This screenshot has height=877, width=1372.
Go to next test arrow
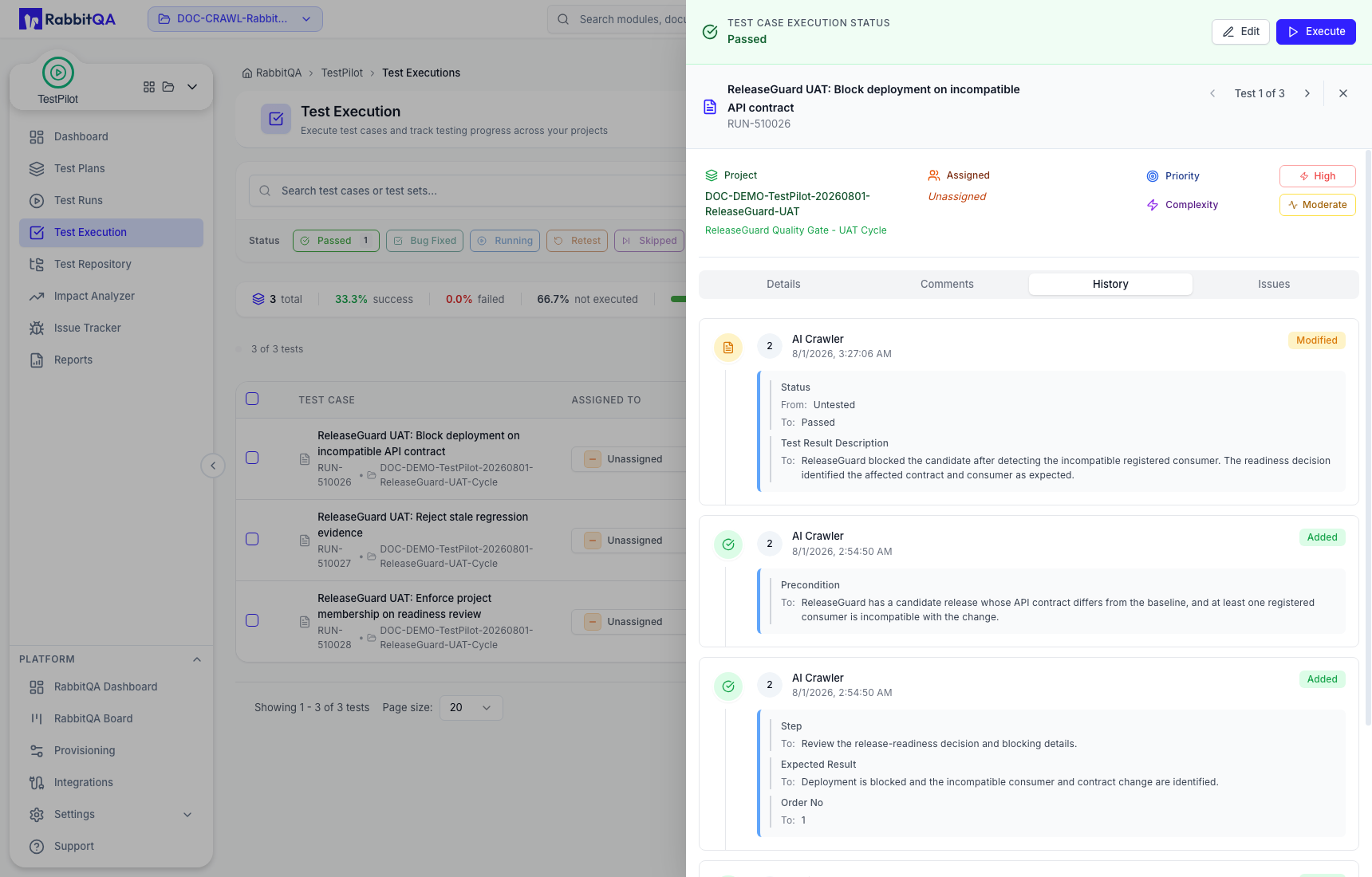1307,93
